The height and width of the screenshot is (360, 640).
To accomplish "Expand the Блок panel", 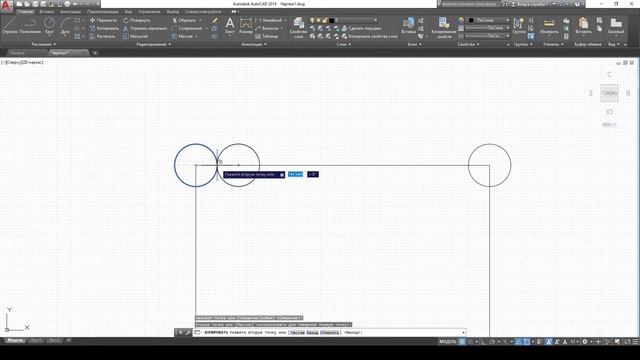I will coord(414,44).
